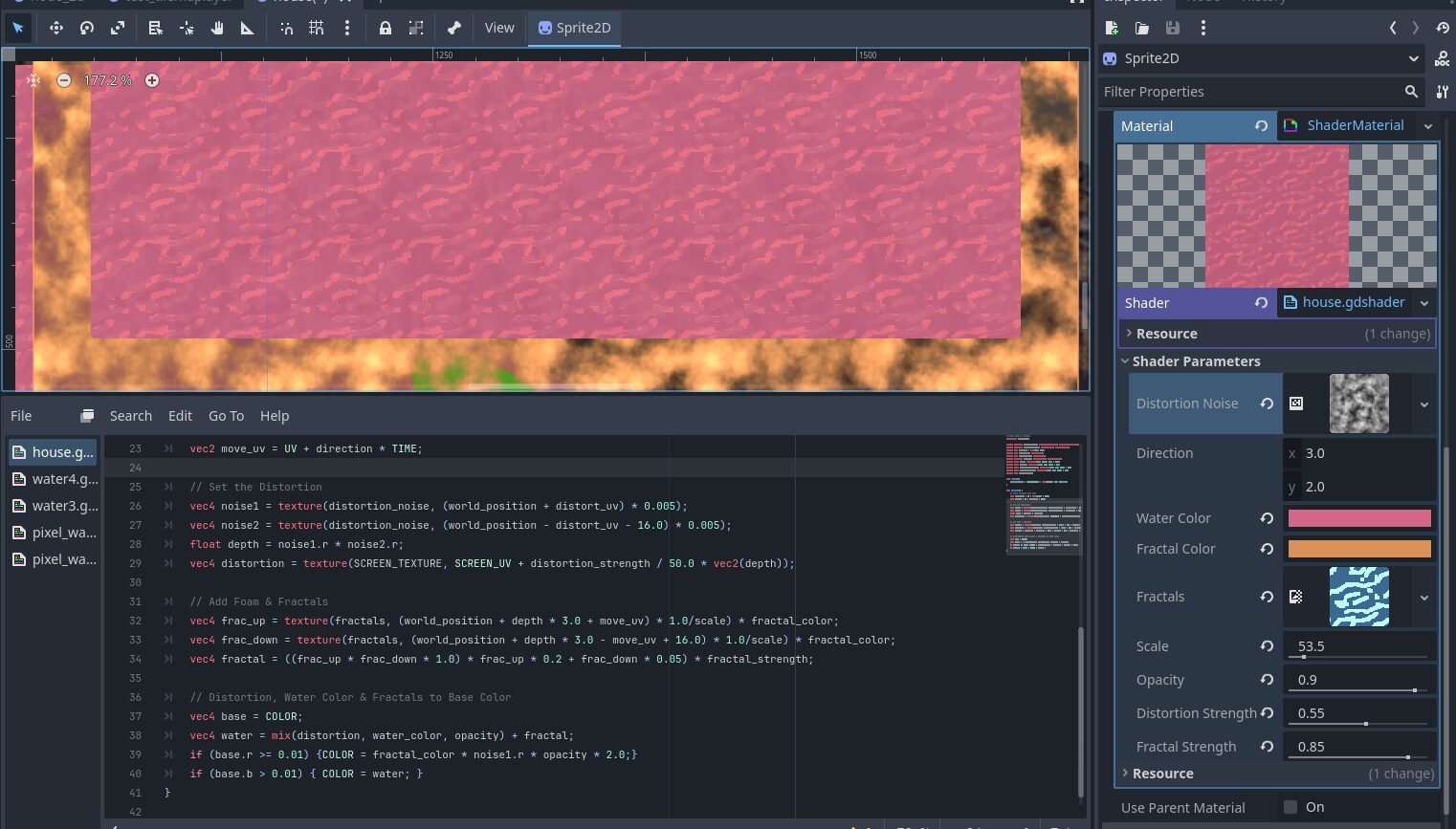This screenshot has width=1456, height=829.
Task: Adjust the Distortion Strength slider at 0.55
Action: pos(1358,714)
